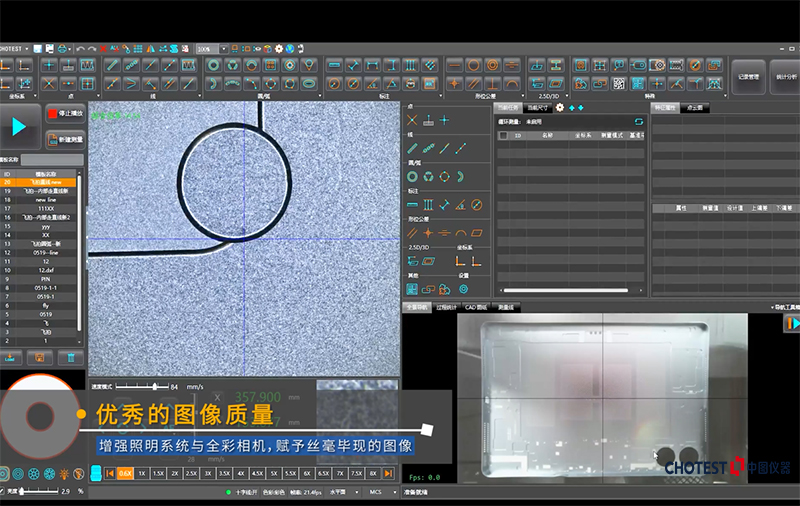Click the save icon in the top toolbar
Viewport: 800px width, 506px height.
(38, 49)
